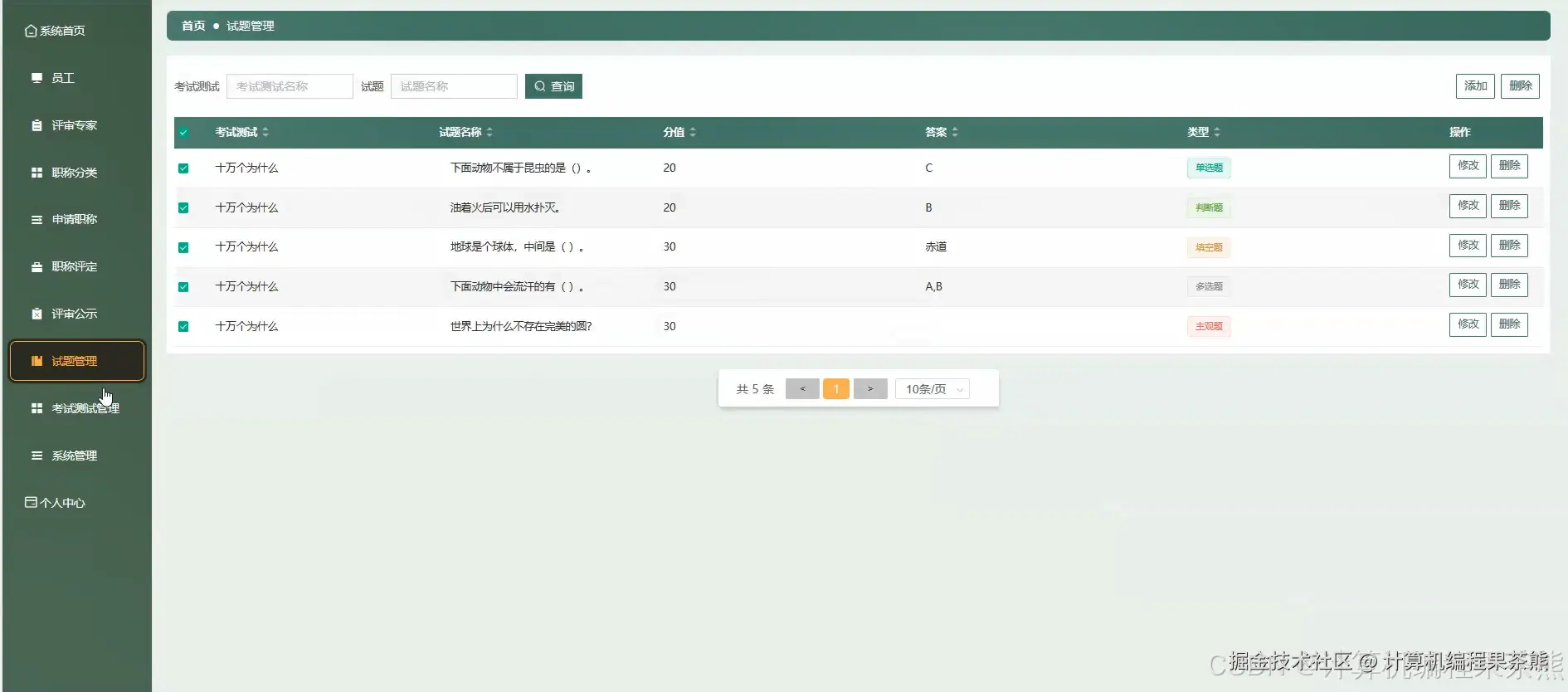Click the 共 5 条 total text

(755, 389)
